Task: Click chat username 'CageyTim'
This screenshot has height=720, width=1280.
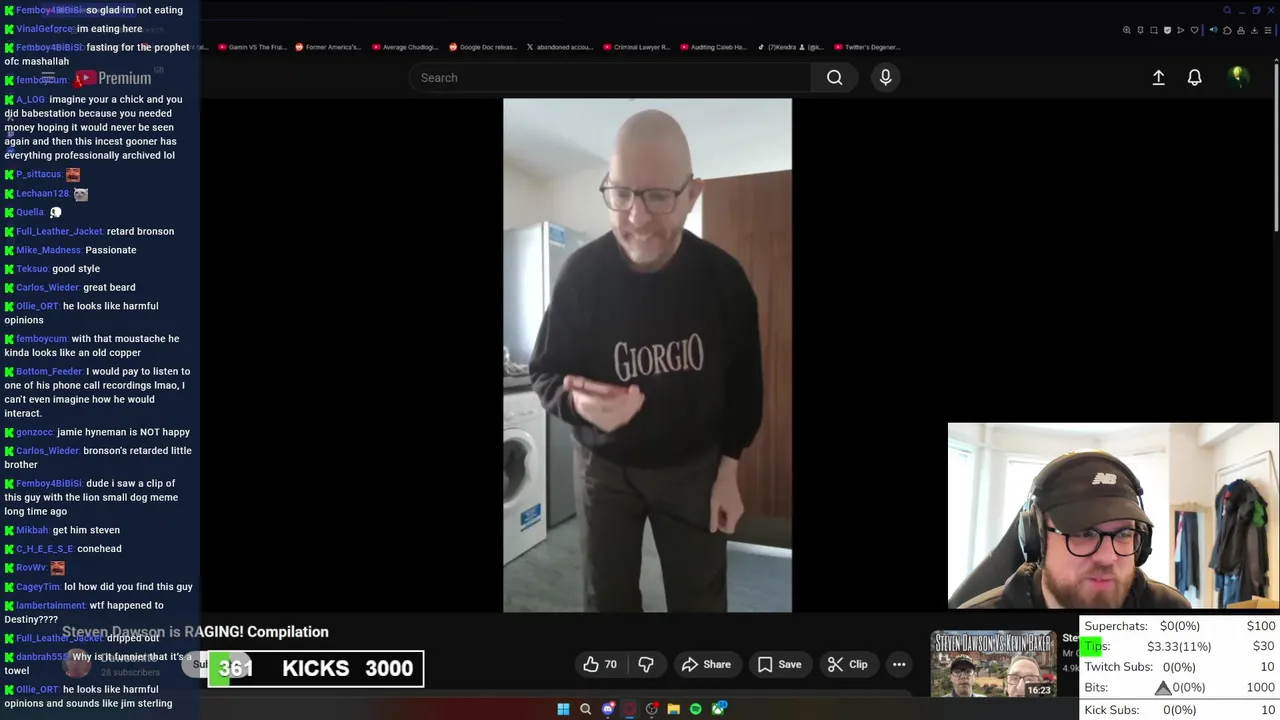Action: [38, 587]
